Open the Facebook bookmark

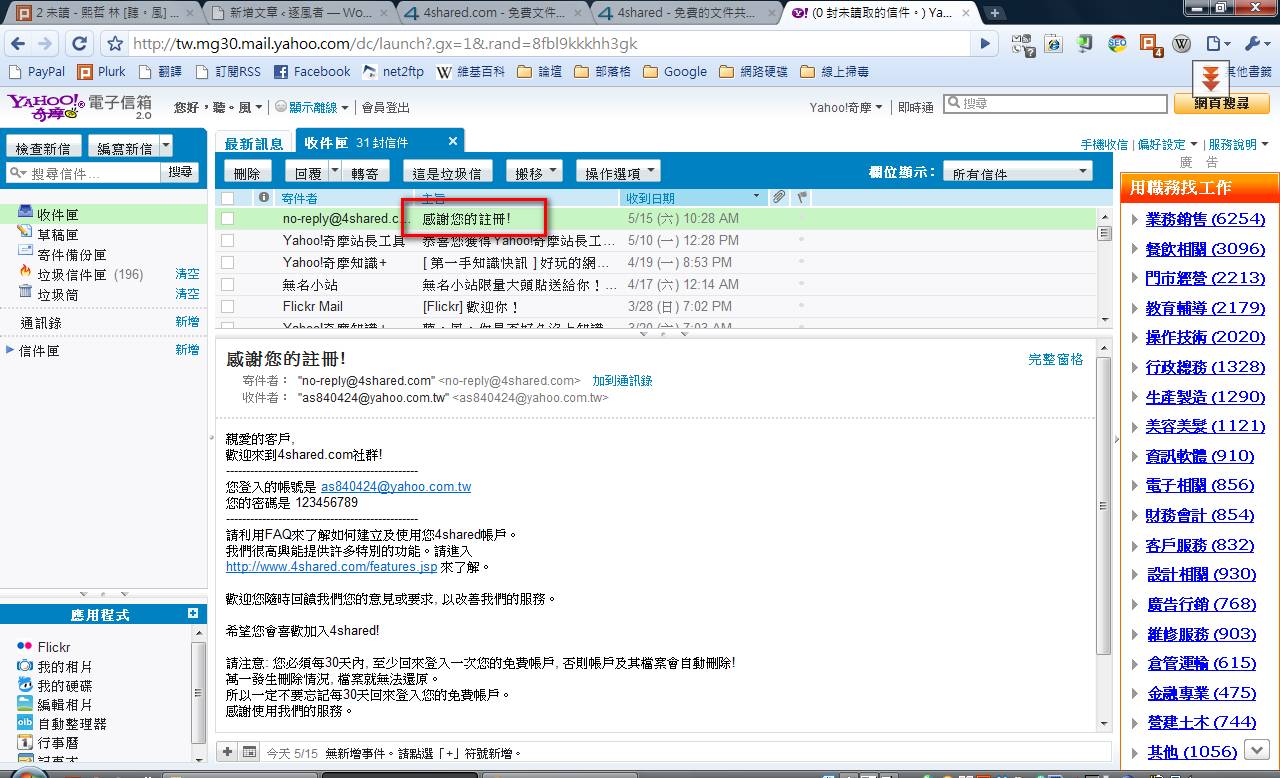tap(312, 72)
